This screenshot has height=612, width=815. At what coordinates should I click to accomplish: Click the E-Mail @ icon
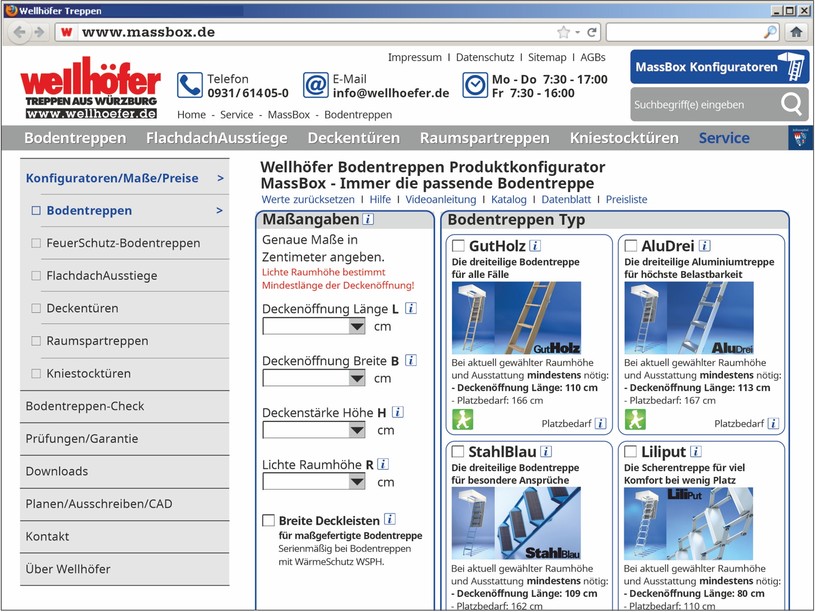(315, 85)
